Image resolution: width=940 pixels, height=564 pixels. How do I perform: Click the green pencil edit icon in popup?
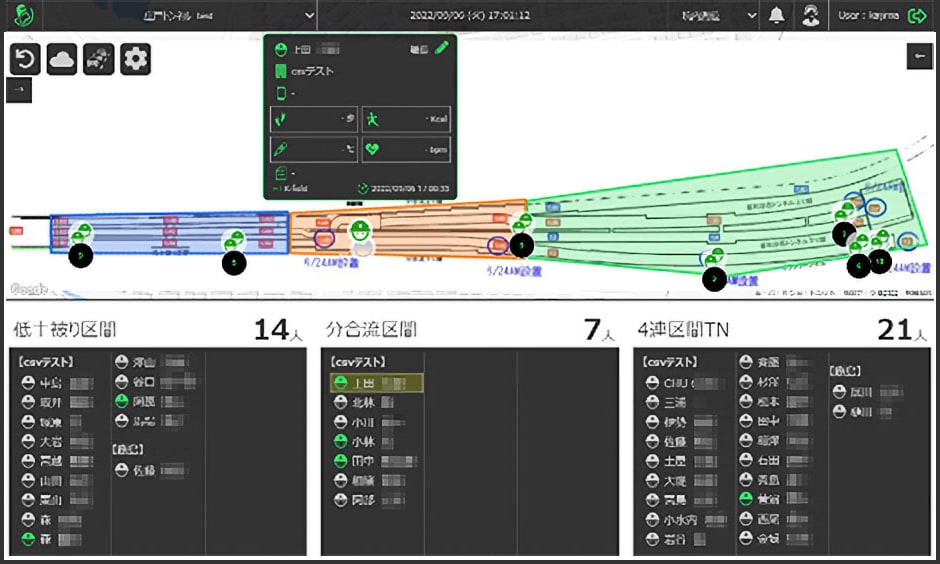point(441,48)
